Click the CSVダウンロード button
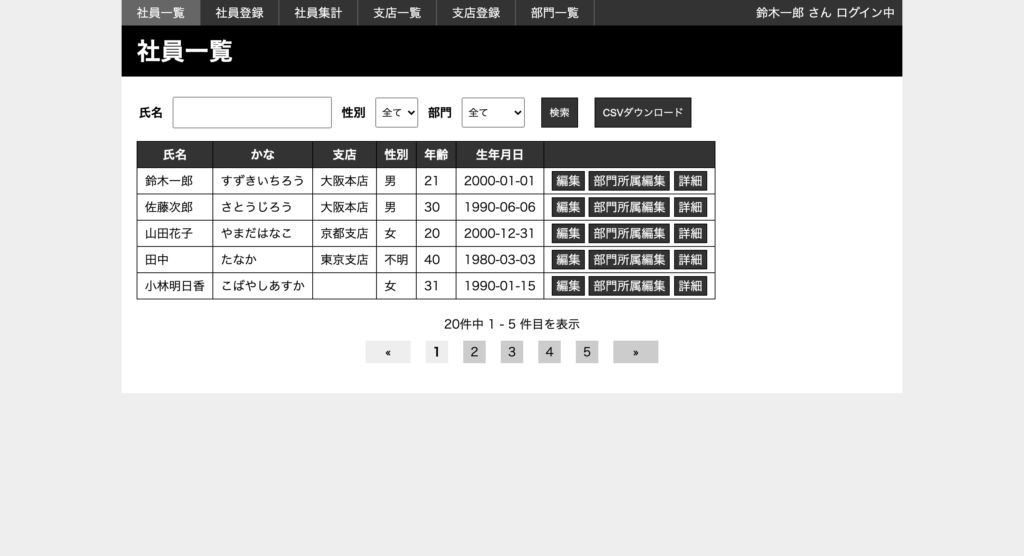The image size is (1024, 556). pos(643,113)
